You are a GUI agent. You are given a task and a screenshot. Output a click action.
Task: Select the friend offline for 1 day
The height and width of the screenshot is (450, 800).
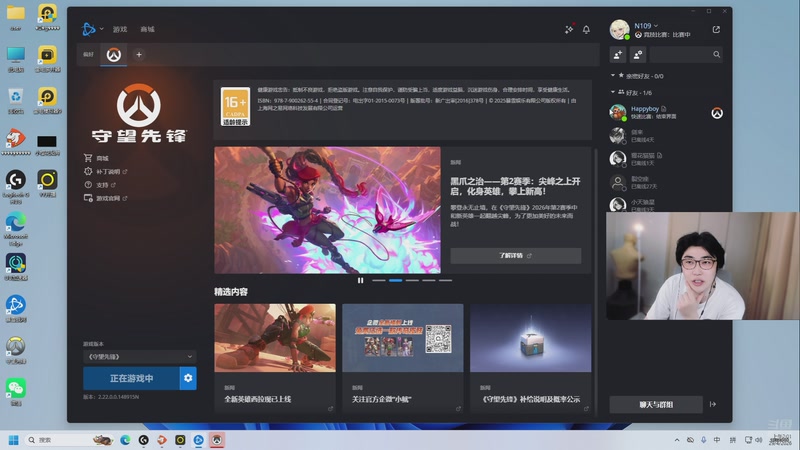point(666,159)
